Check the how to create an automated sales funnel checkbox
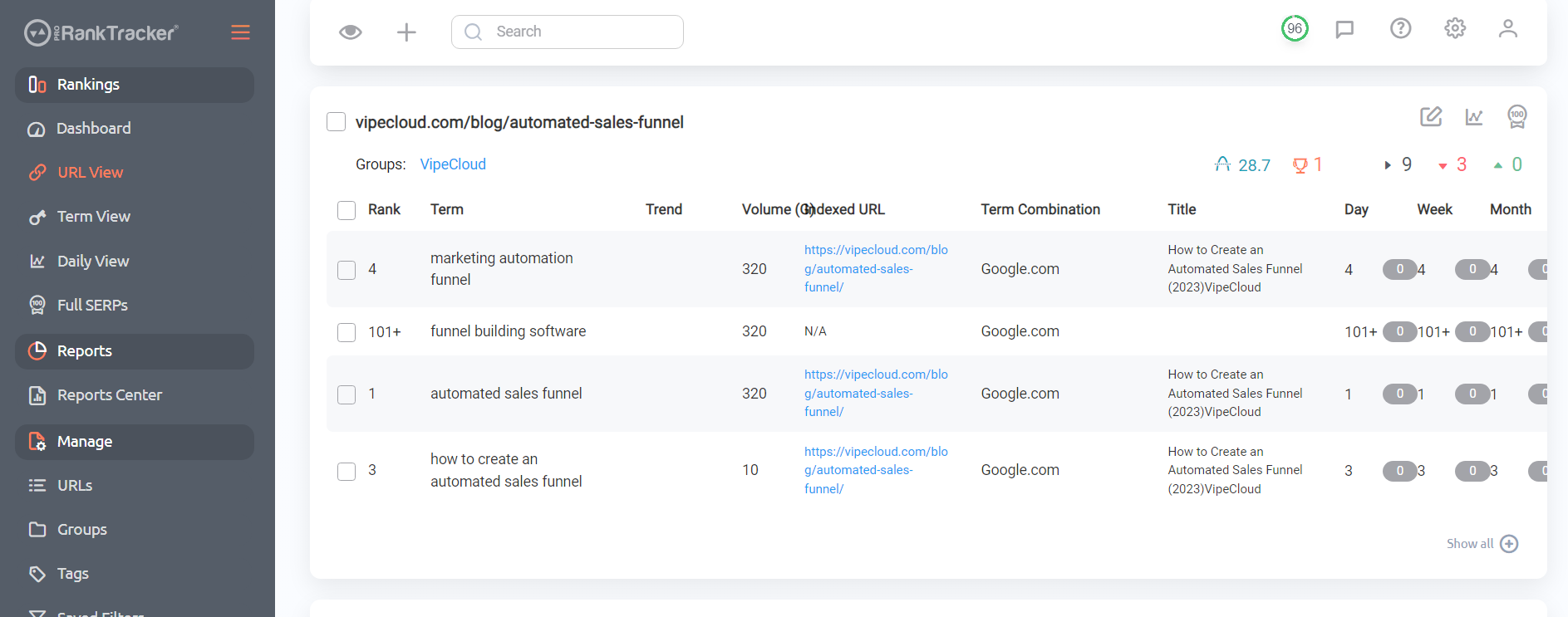This screenshot has height=617, width=1568. (x=347, y=472)
